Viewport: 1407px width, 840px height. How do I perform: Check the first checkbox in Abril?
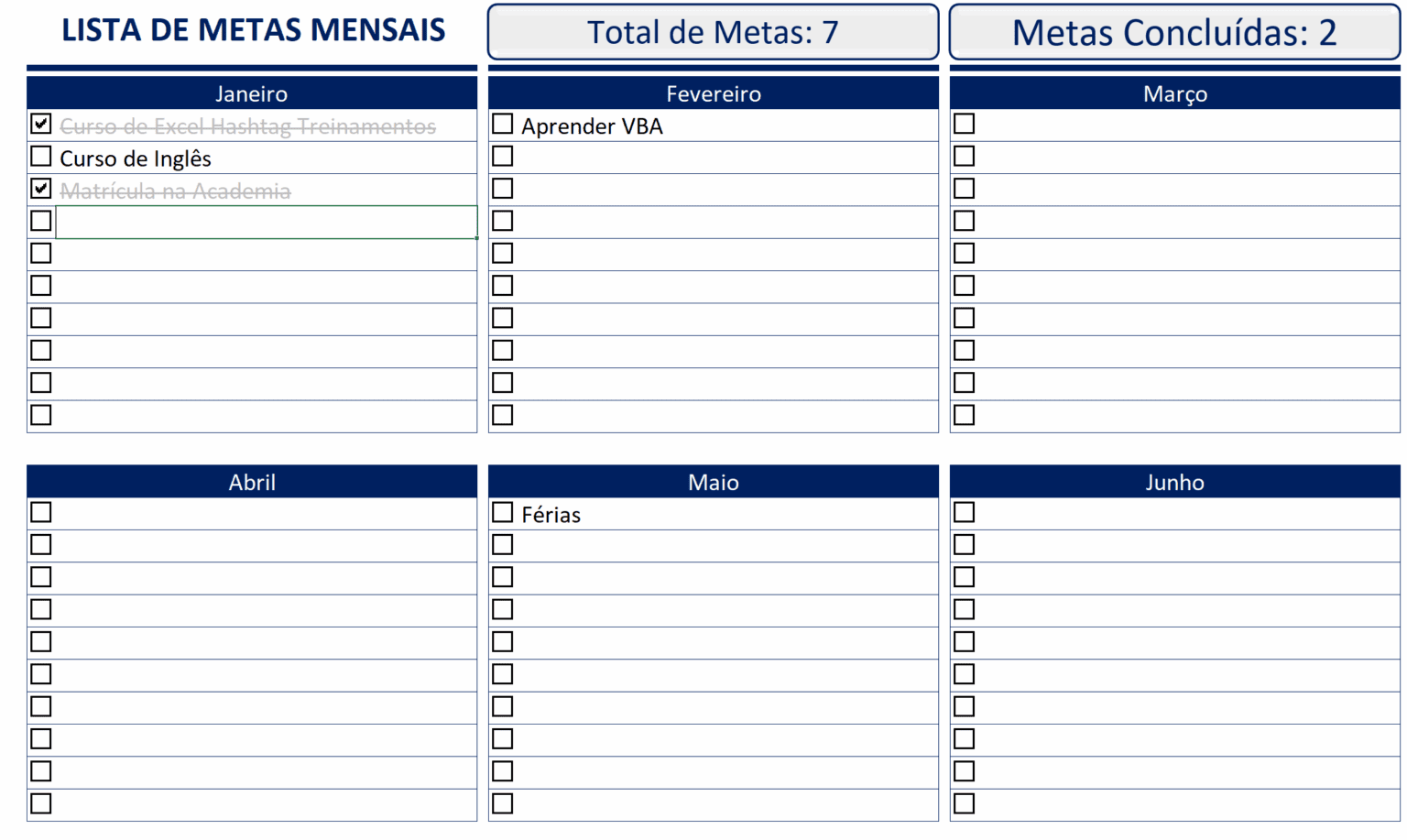(40, 511)
